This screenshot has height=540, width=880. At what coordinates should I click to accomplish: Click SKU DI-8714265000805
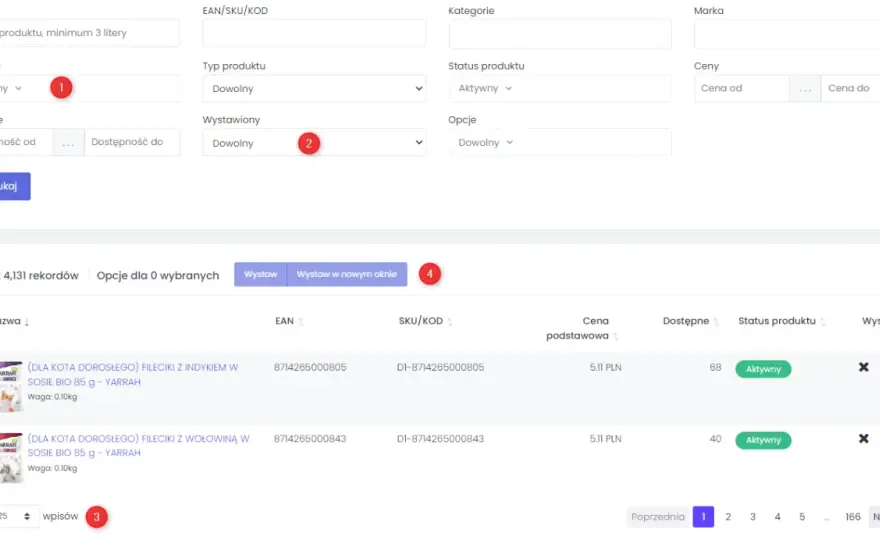[440, 368]
